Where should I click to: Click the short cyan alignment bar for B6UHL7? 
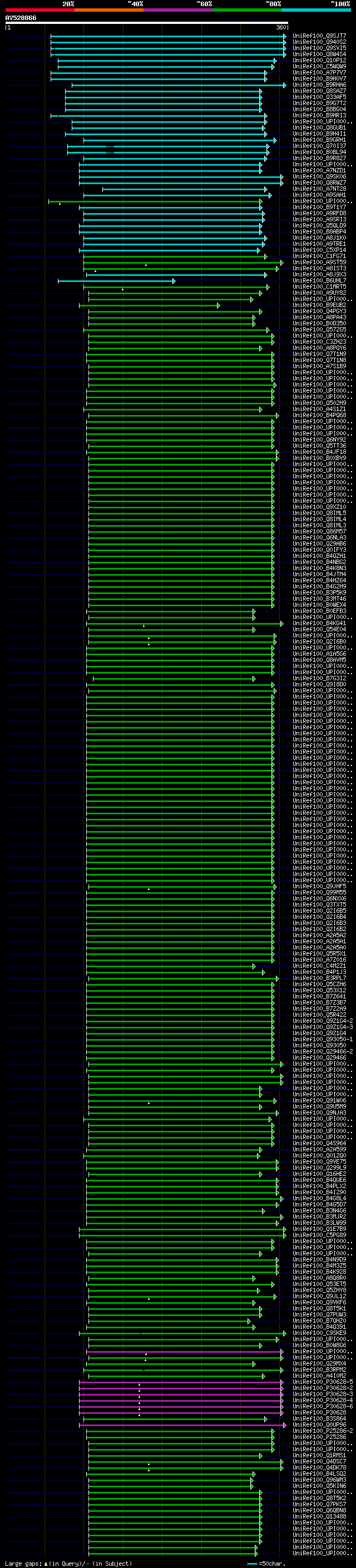[x=117, y=280]
